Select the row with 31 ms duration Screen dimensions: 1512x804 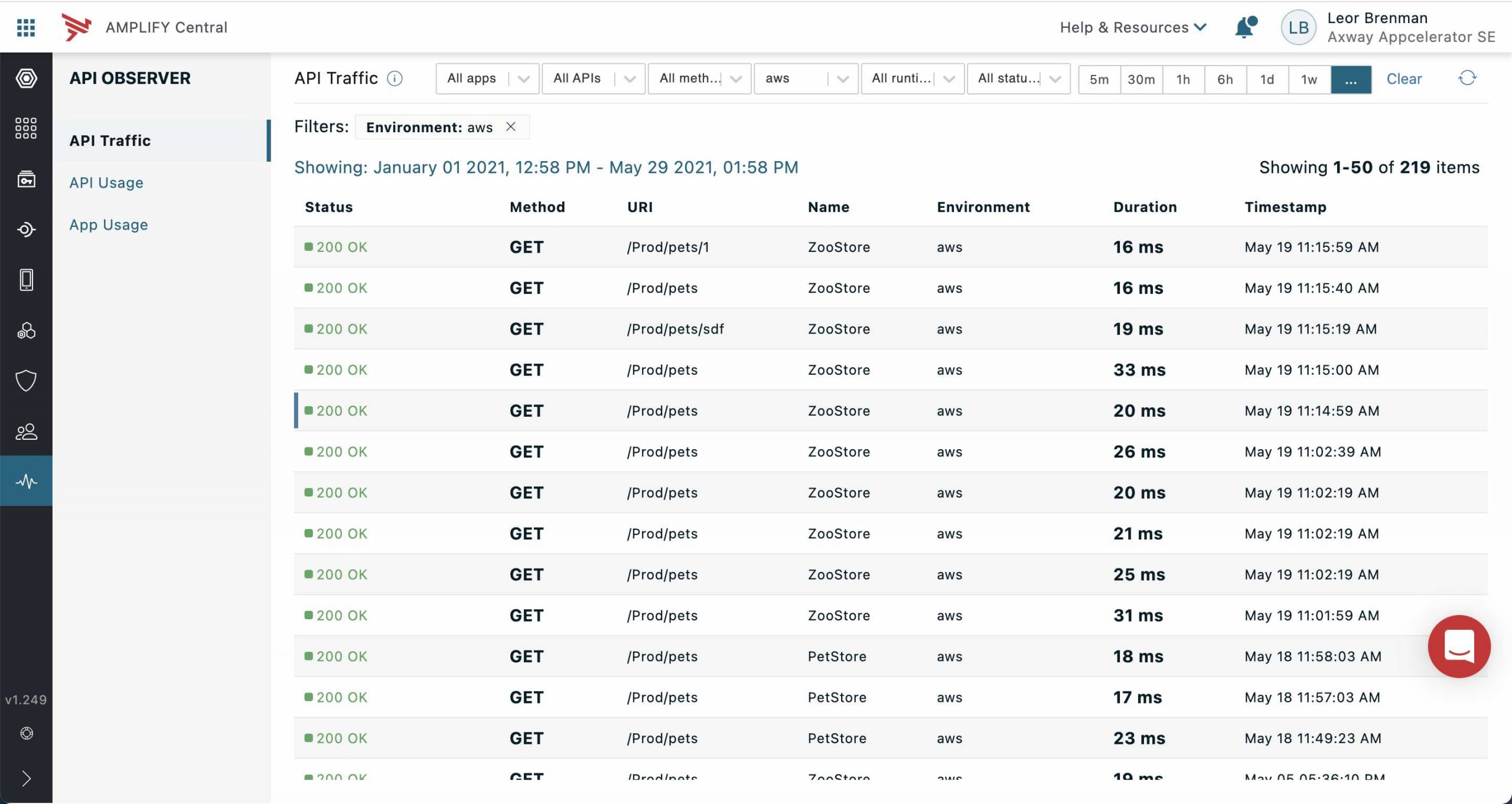(x=891, y=615)
